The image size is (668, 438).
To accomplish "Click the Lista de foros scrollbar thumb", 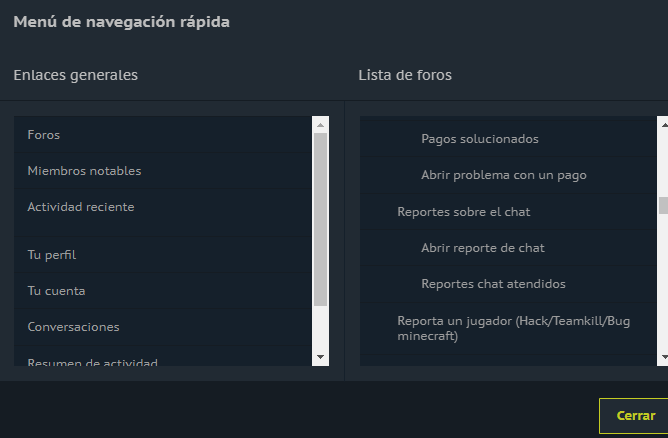I will 662,206.
